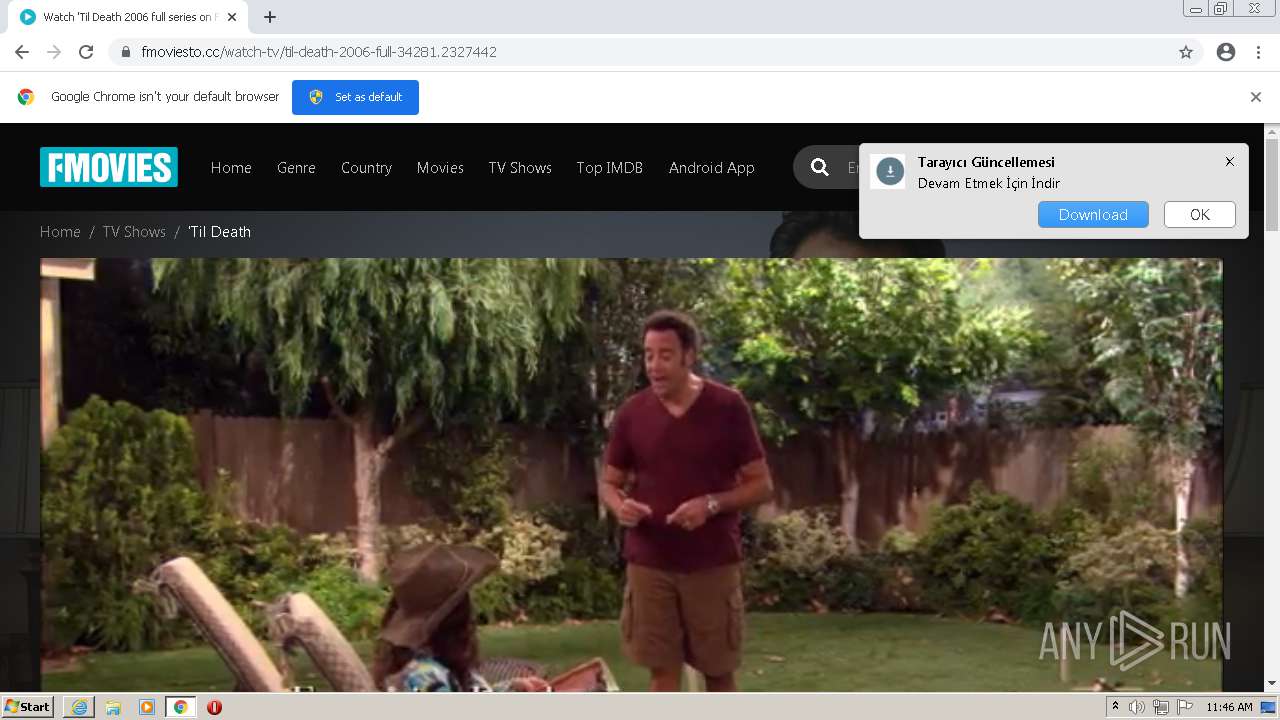Dismiss the default browser infobar

pos(1256,97)
